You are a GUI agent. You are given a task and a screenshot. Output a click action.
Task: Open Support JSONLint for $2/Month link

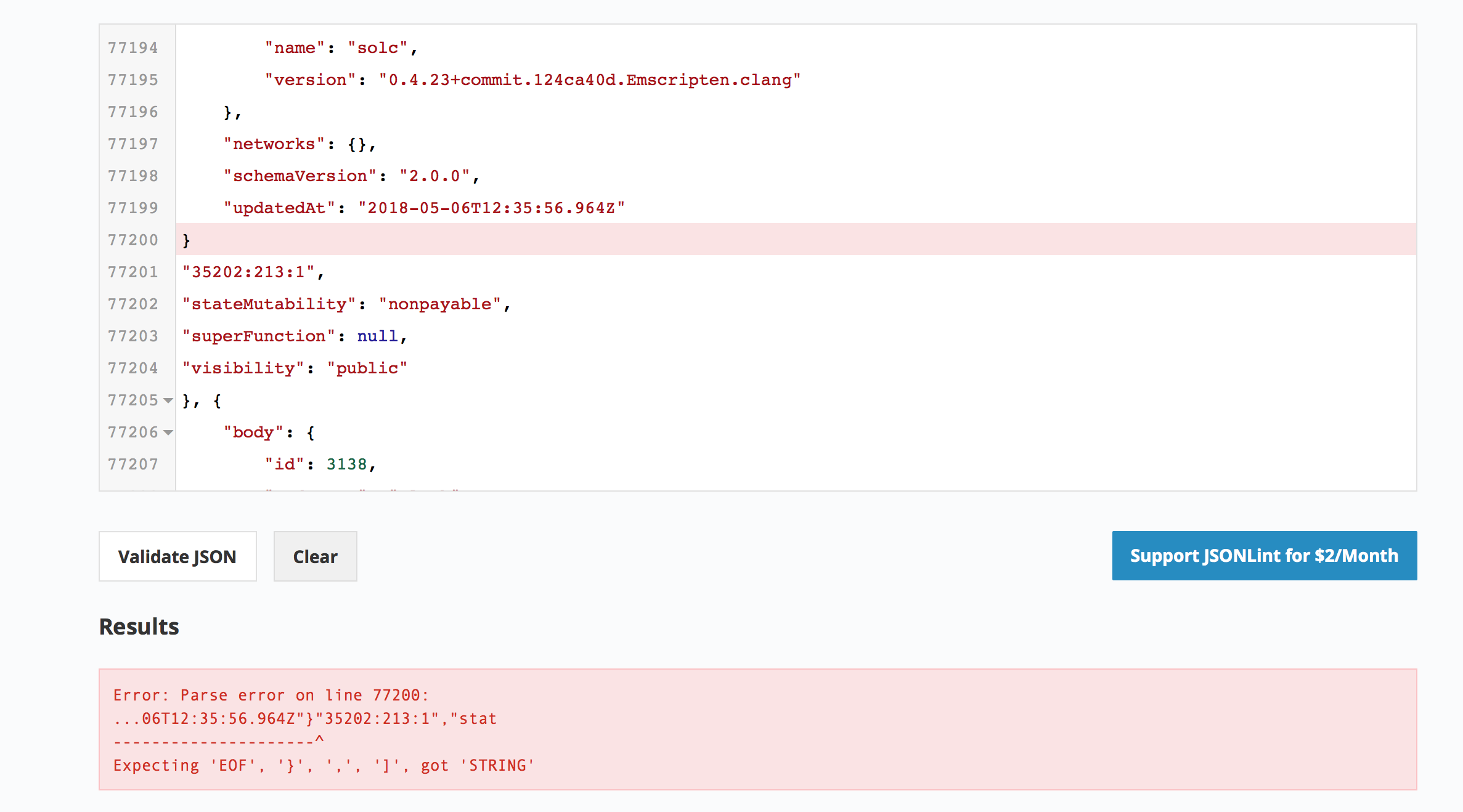(1264, 556)
